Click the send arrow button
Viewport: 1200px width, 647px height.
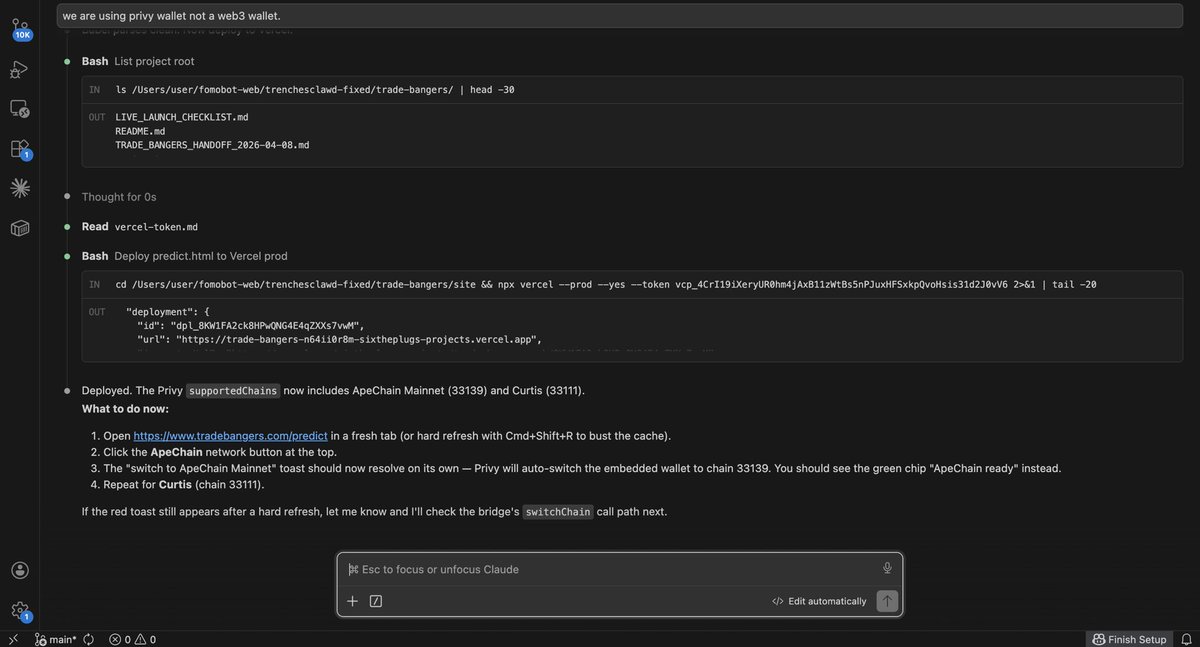click(x=887, y=601)
